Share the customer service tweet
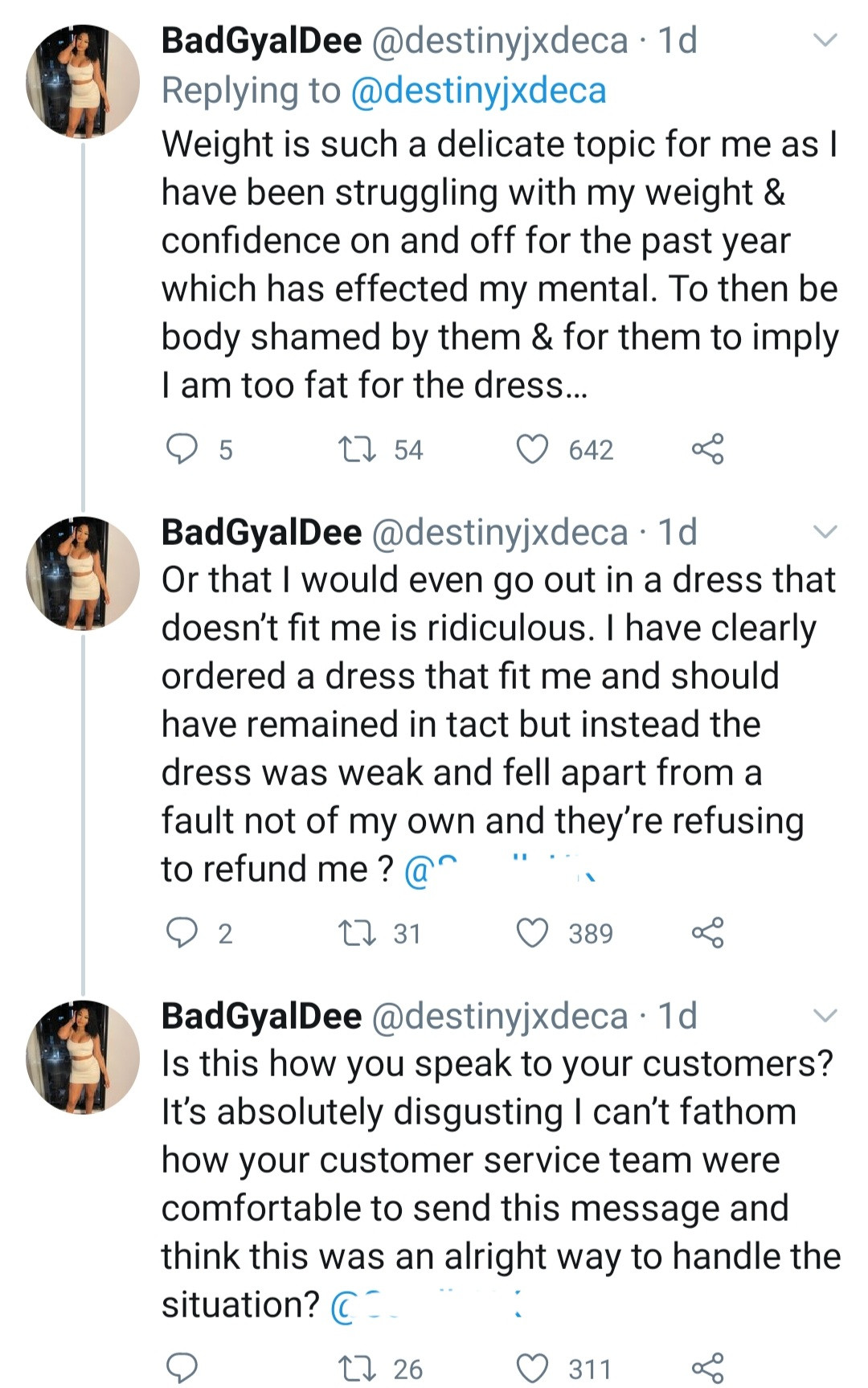The width and height of the screenshot is (868, 1388). [x=707, y=1368]
